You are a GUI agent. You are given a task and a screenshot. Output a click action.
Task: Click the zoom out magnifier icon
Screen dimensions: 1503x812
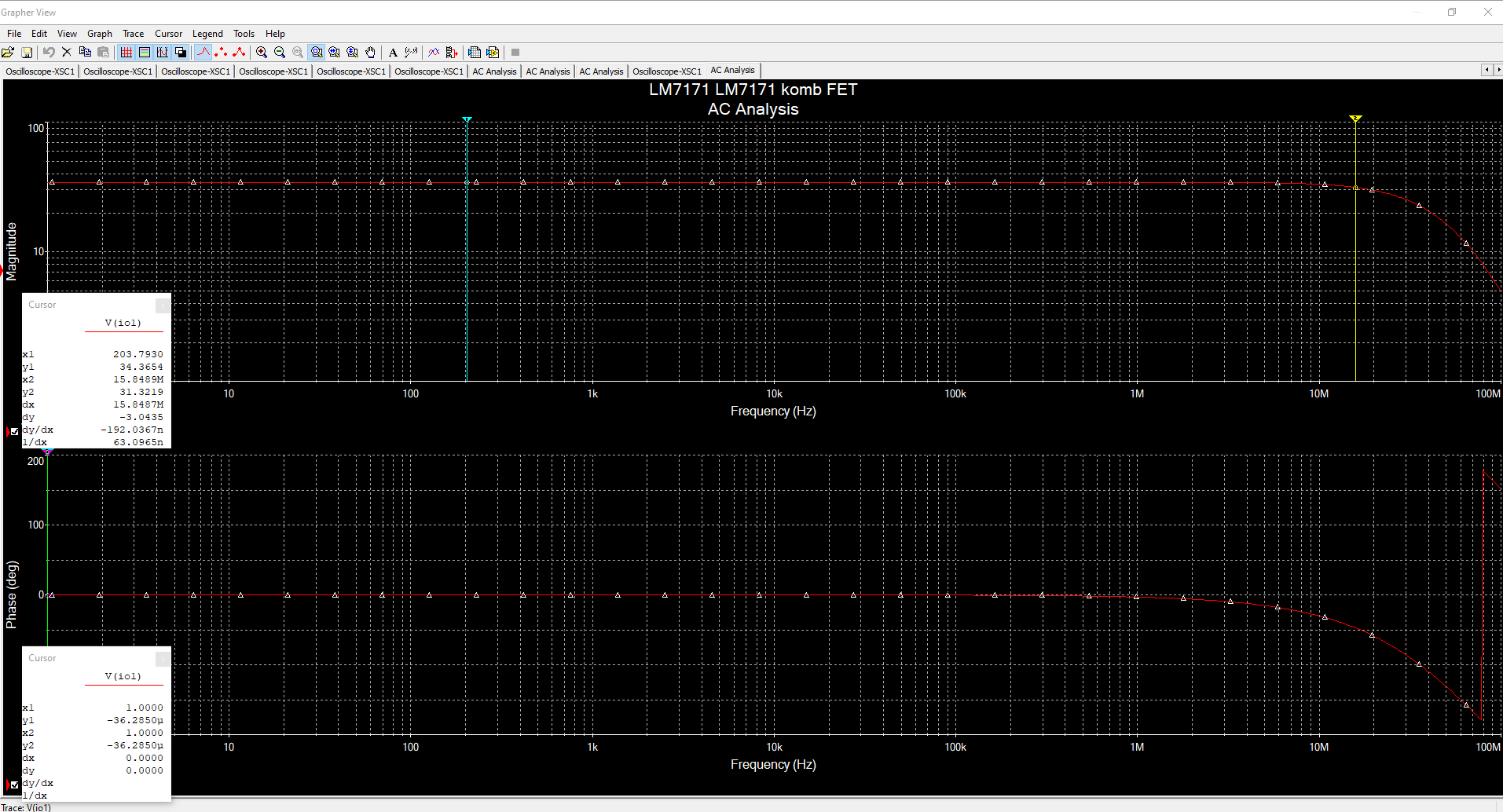tap(280, 53)
